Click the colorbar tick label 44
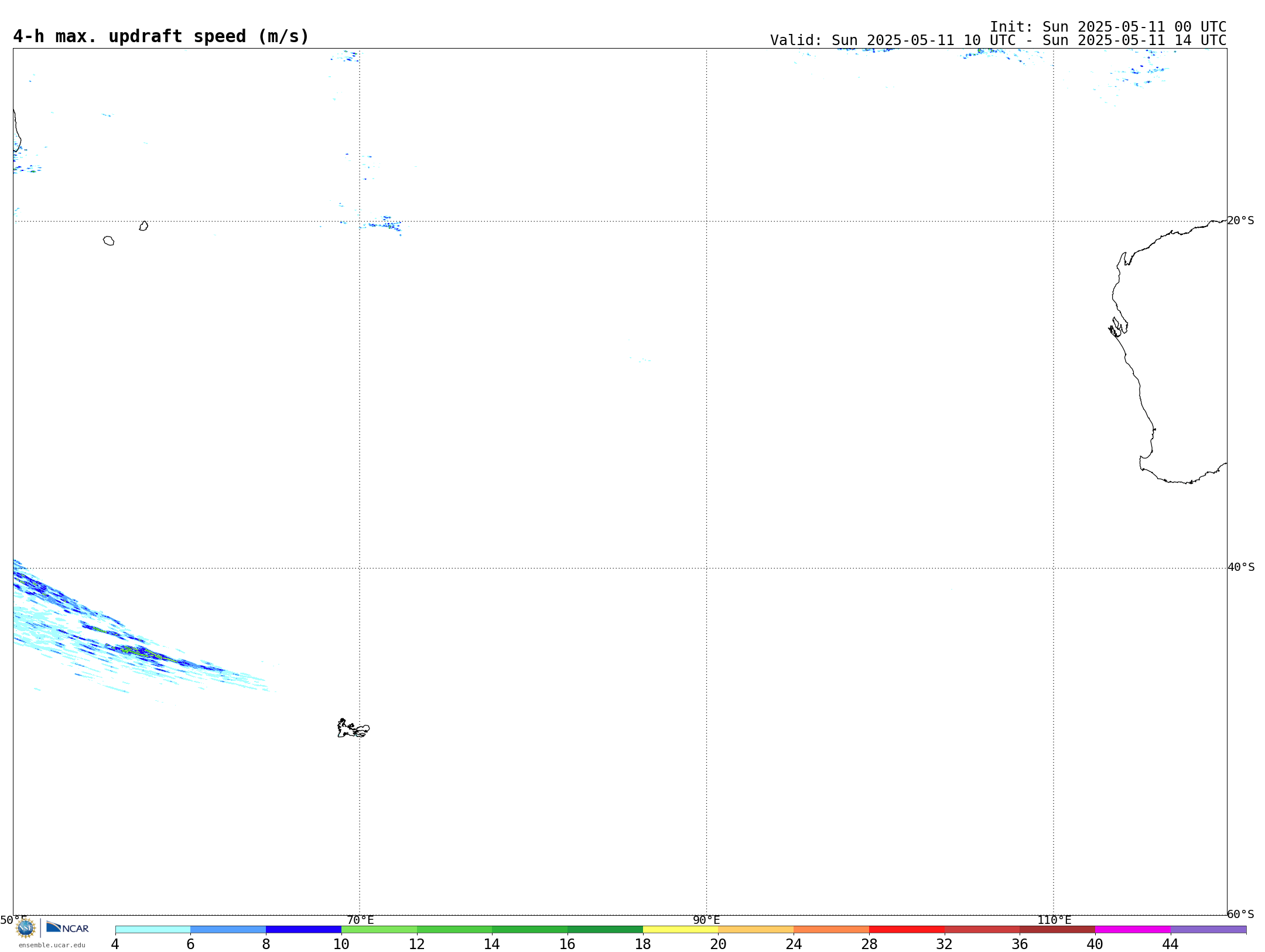 click(x=1171, y=944)
